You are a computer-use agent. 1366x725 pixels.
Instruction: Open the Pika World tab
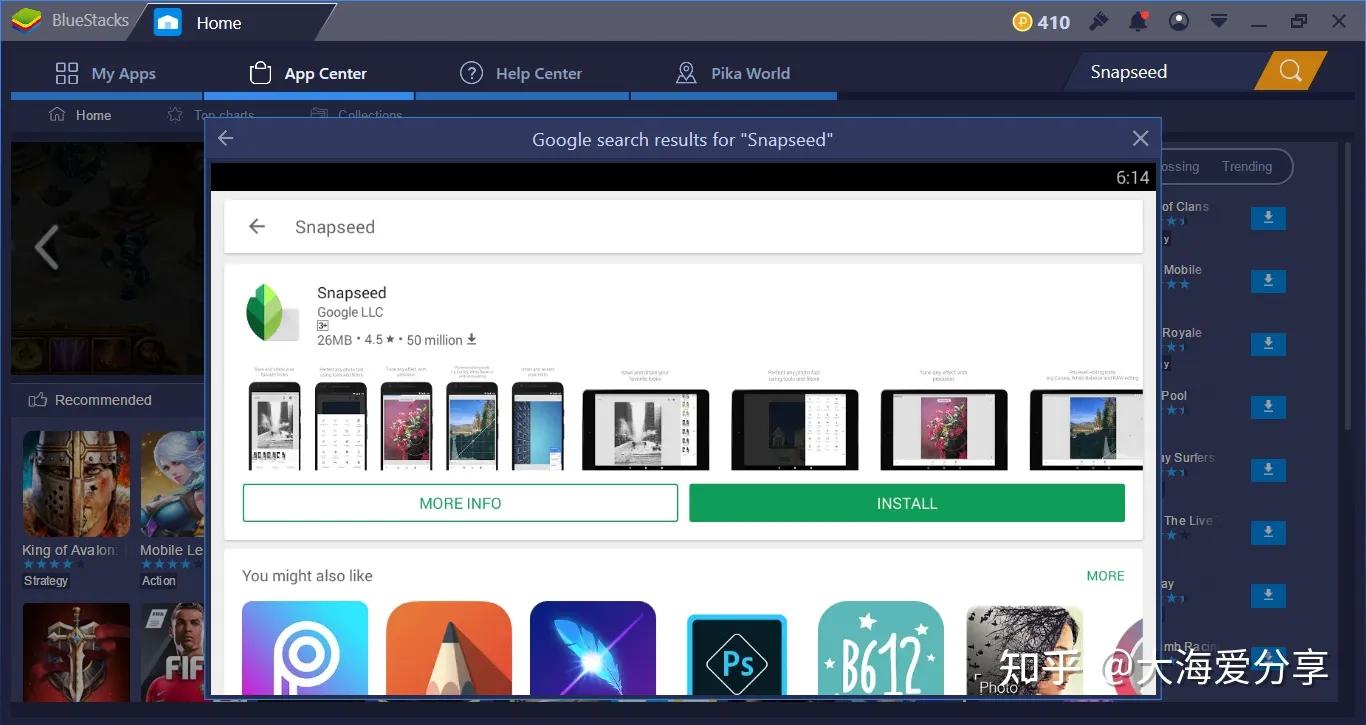tap(733, 73)
